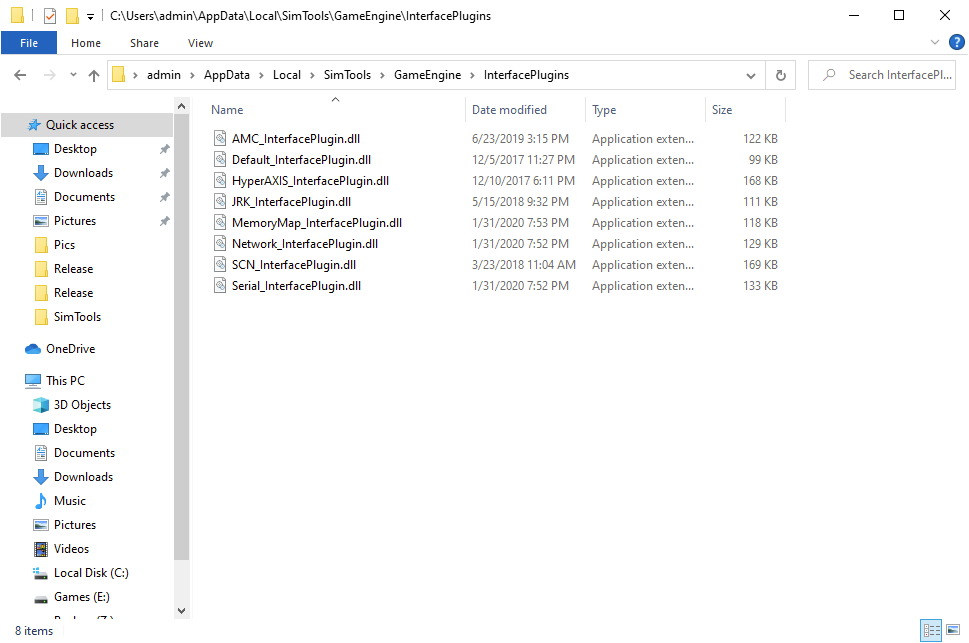Select the Serial_InterfacePlugin.dll file icon

tap(220, 285)
